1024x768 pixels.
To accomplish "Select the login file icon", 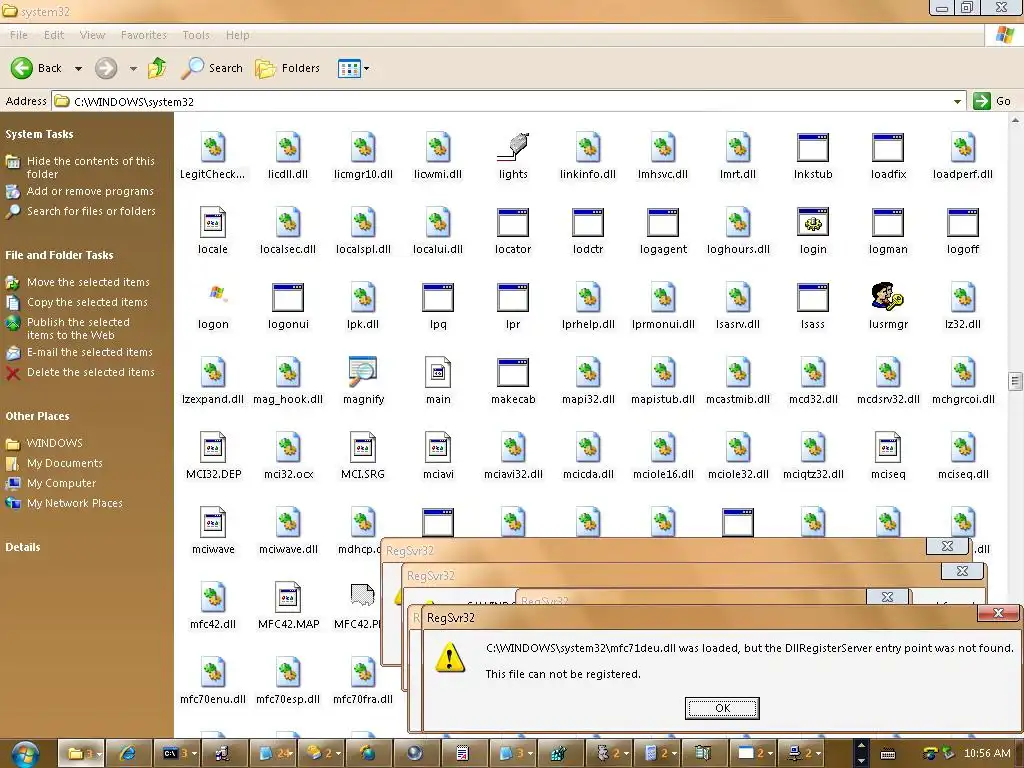I will [813, 222].
